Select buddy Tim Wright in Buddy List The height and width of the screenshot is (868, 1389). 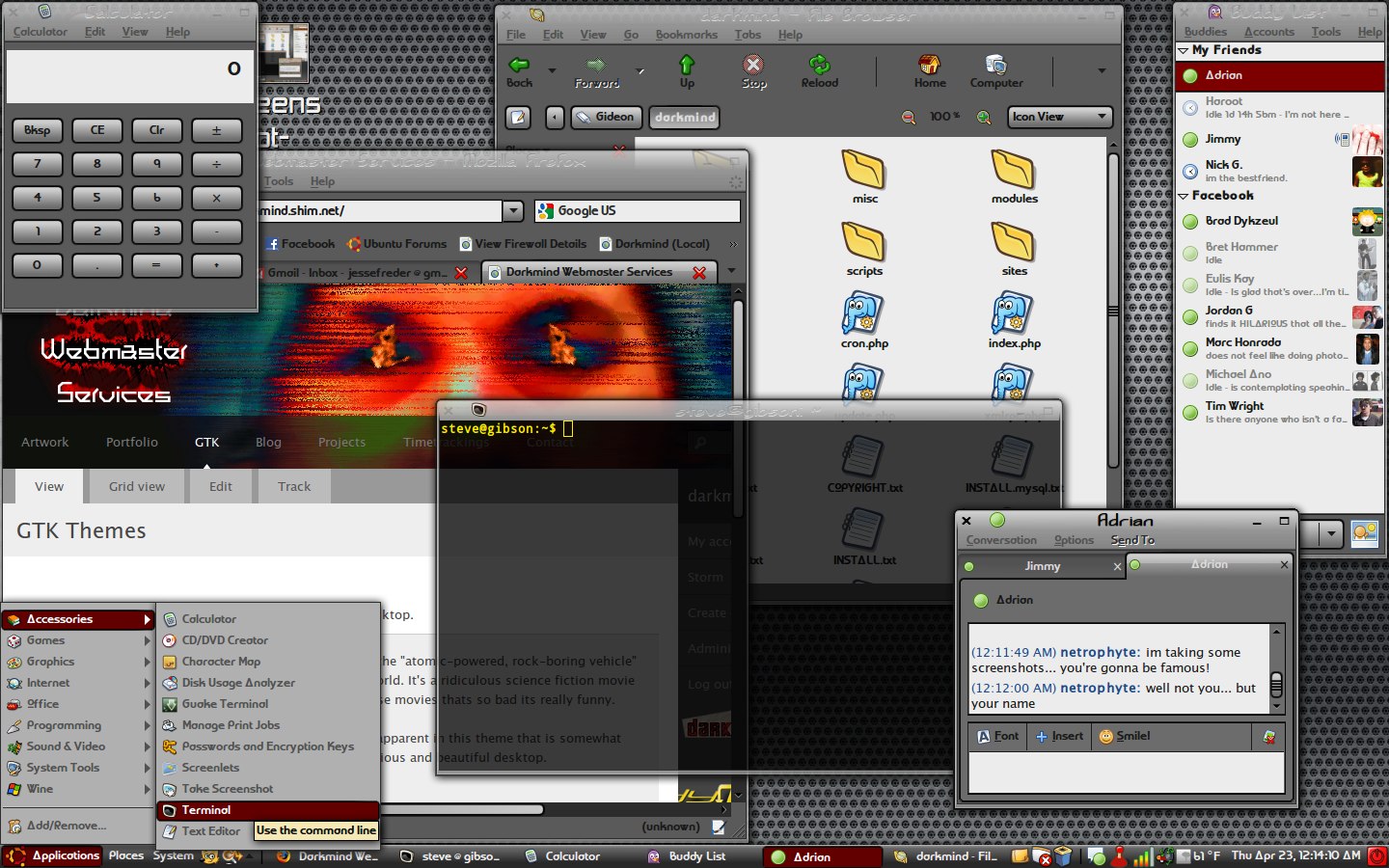pyautogui.click(x=1280, y=412)
